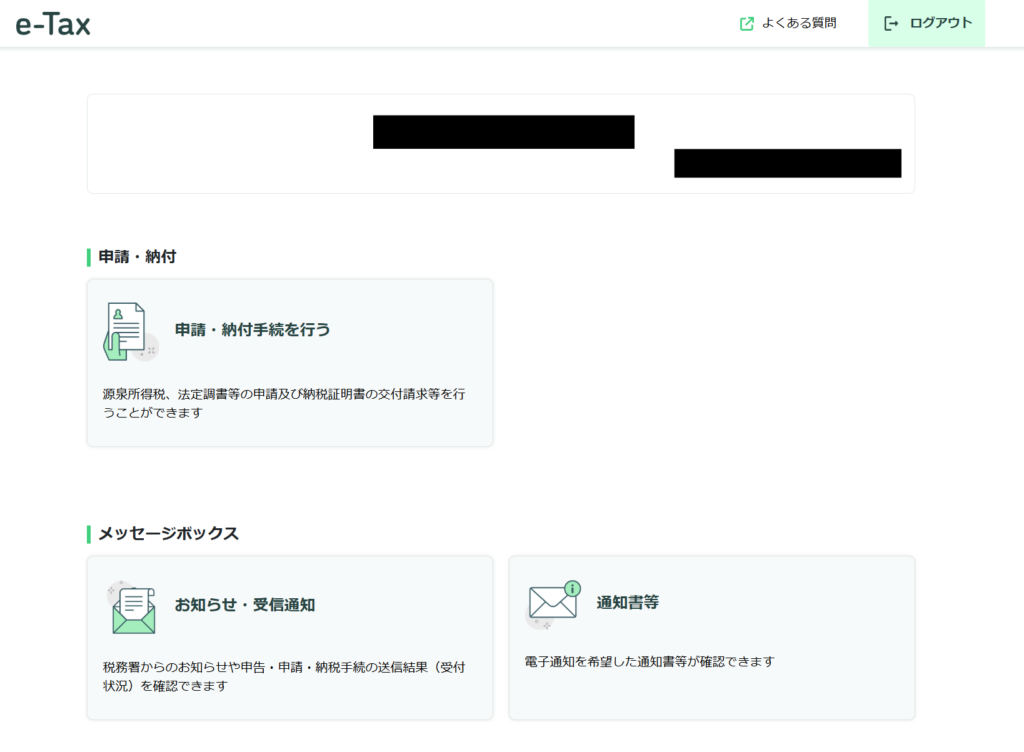Image resolution: width=1024 pixels, height=752 pixels.
Task: Click the 申請・納付 section heading
Action: [x=137, y=257]
